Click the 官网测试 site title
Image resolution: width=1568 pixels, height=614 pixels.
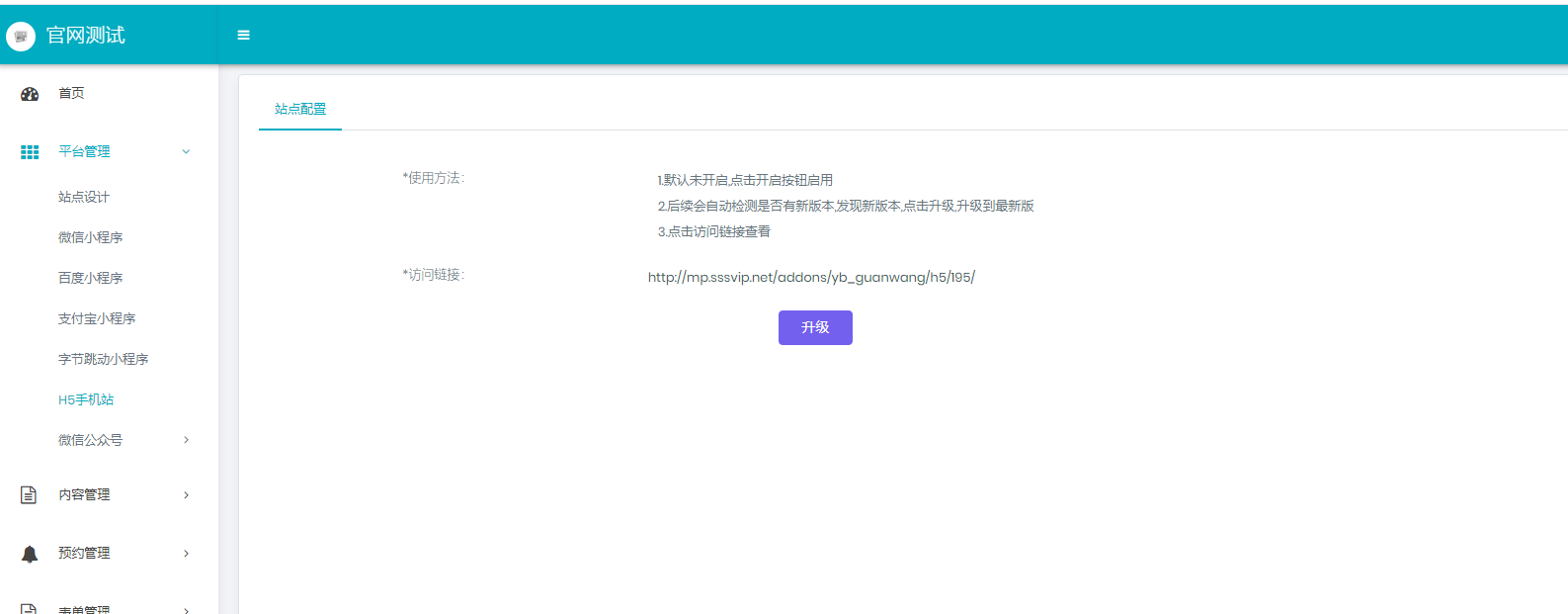click(x=86, y=36)
